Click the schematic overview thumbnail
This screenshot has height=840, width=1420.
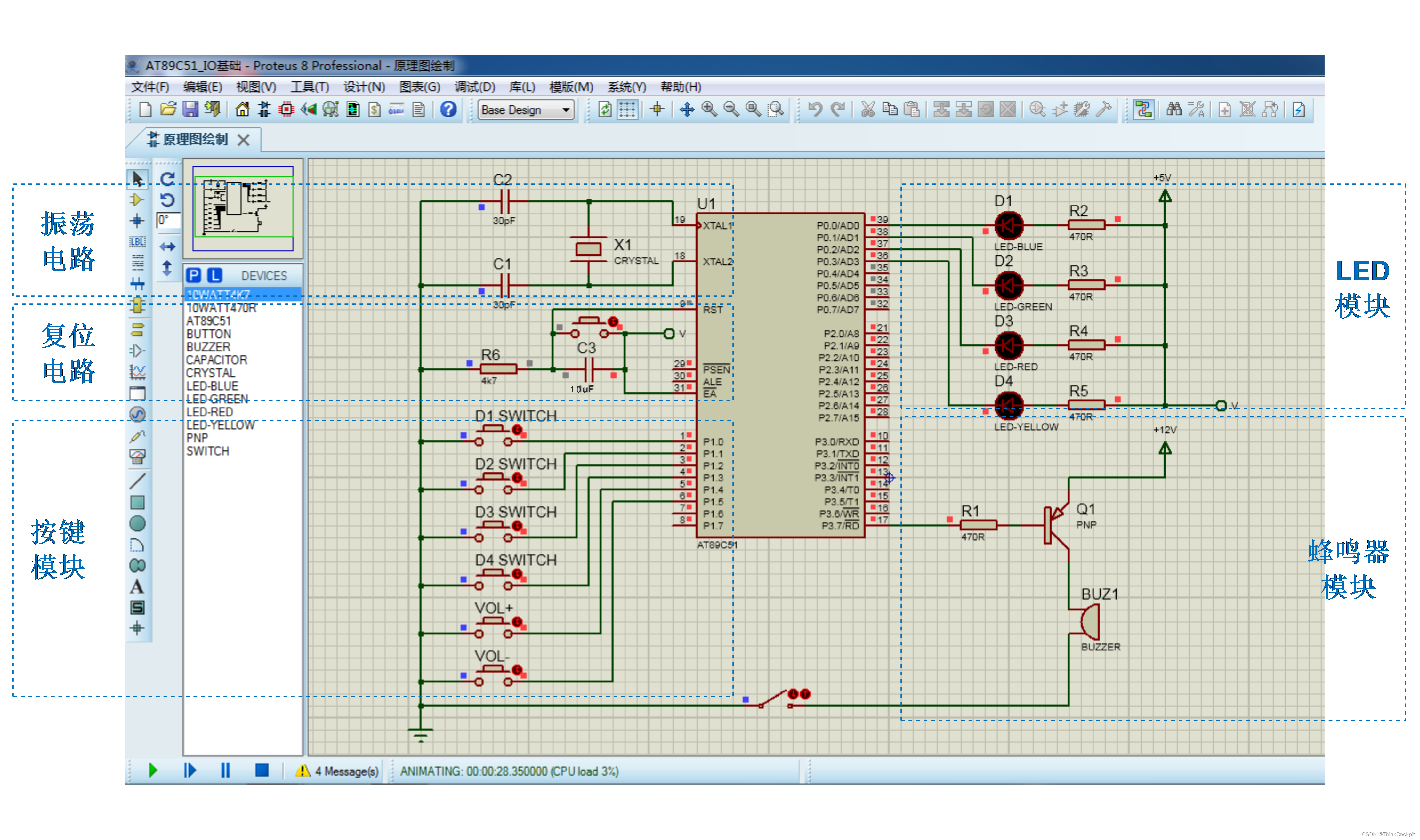pos(243,208)
